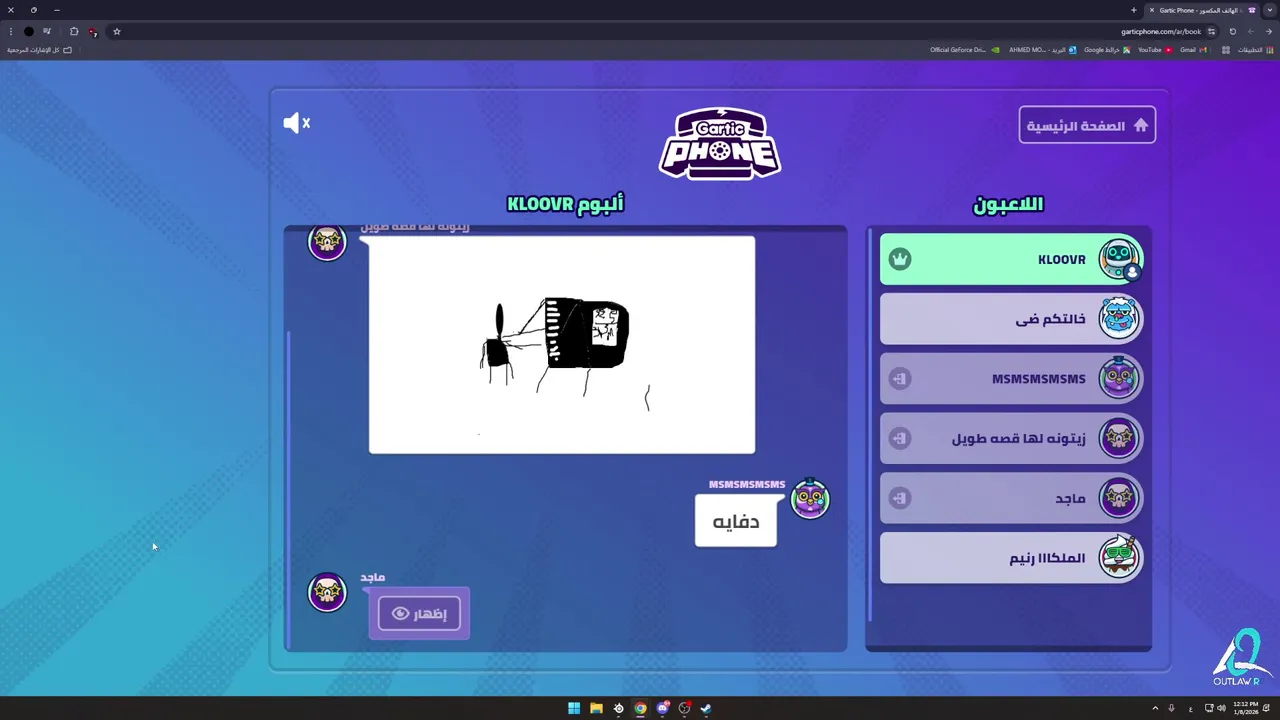Image resolution: width=1280 pixels, height=720 pixels.
Task: Select player زيتونه لها قصه طويل
Action: (1011, 438)
